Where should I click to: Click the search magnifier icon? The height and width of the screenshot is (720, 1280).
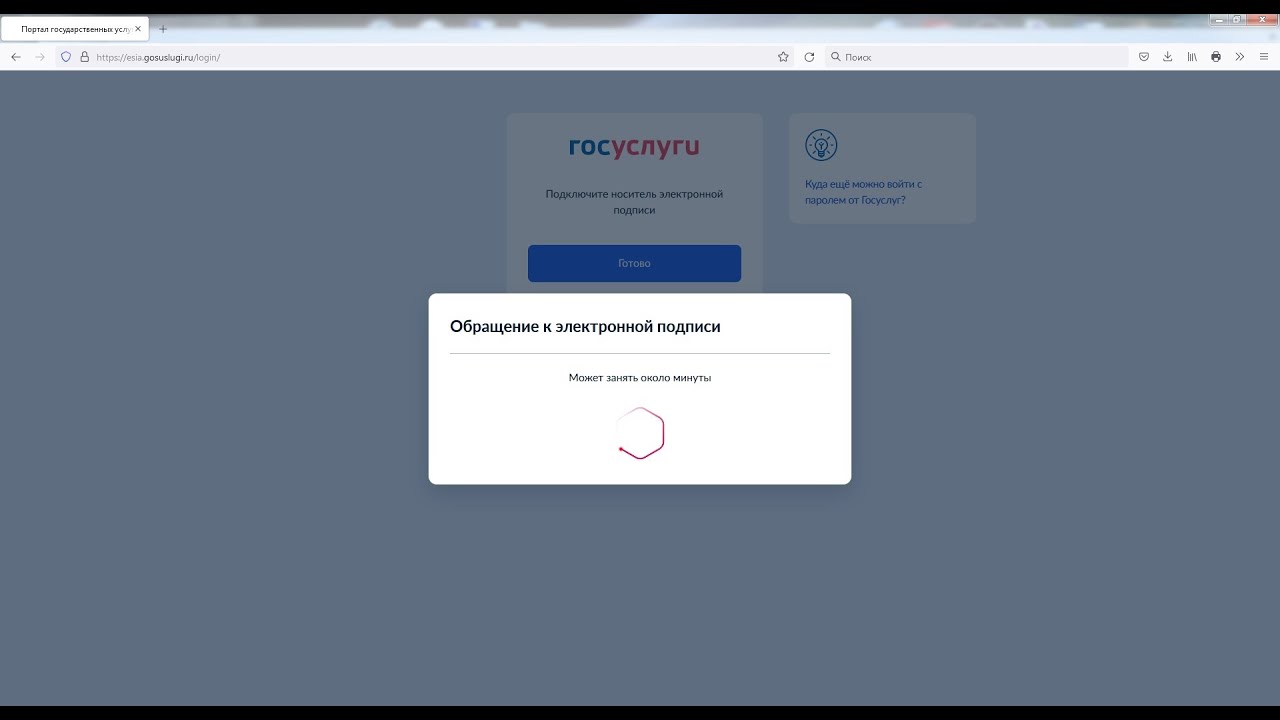(x=836, y=57)
